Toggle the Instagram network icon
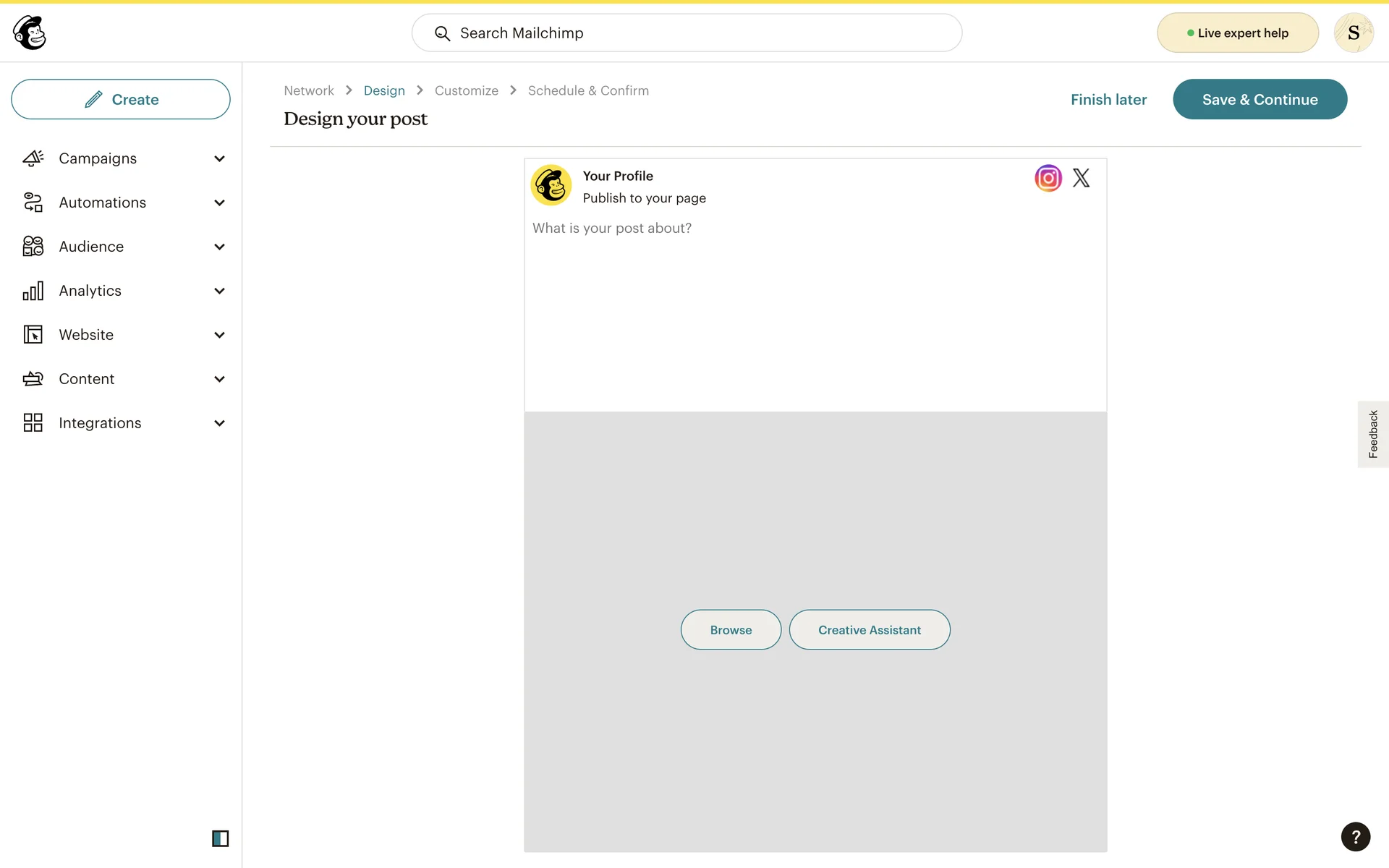 1048,178
